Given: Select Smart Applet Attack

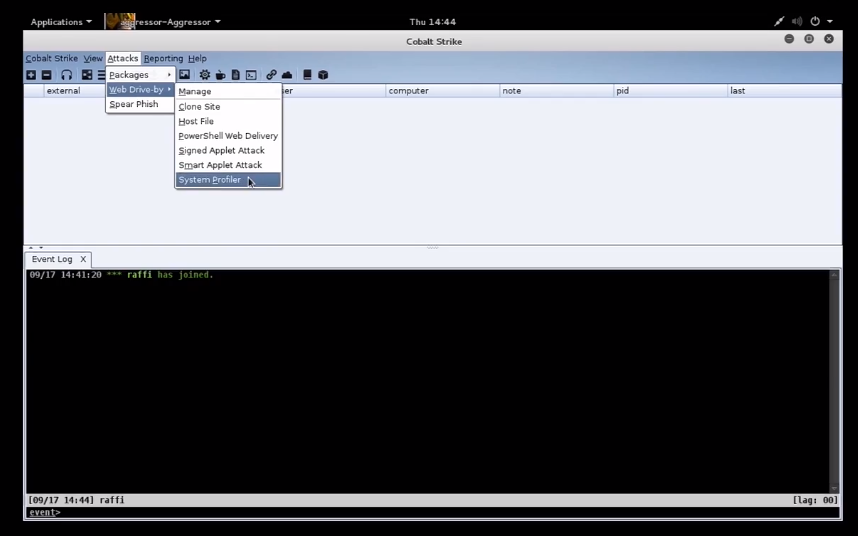Looking at the screenshot, I should pyautogui.click(x=228, y=165).
